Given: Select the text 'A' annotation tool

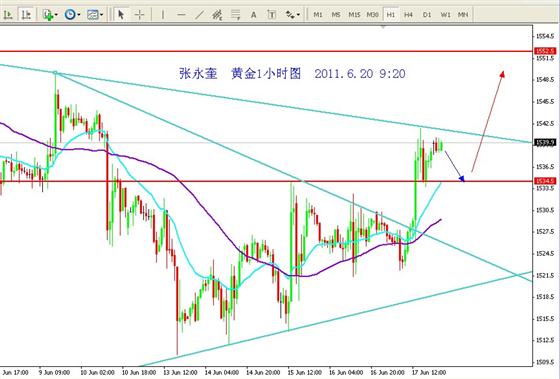Looking at the screenshot, I should click(x=253, y=15).
